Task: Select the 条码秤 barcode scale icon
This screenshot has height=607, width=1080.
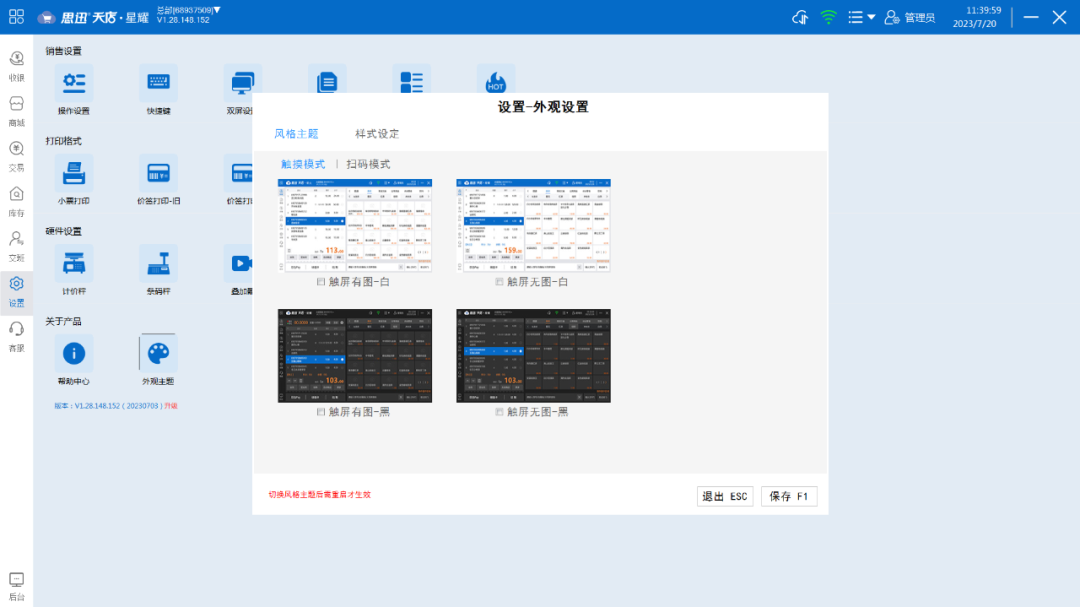Action: pyautogui.click(x=158, y=265)
